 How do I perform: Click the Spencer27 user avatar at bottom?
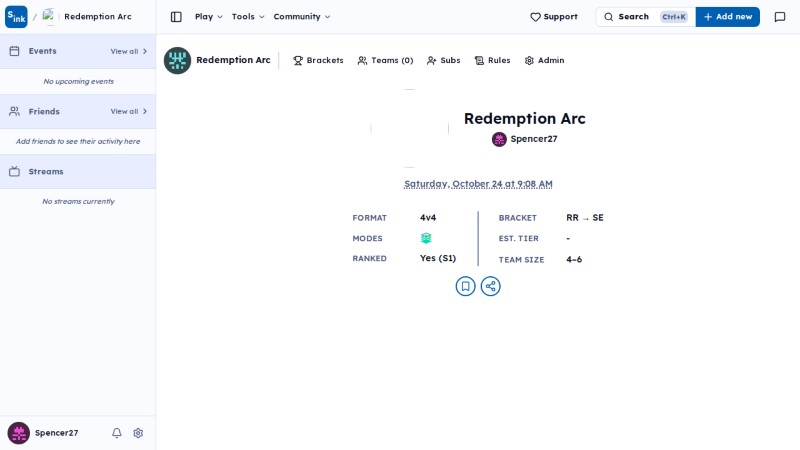click(19, 433)
